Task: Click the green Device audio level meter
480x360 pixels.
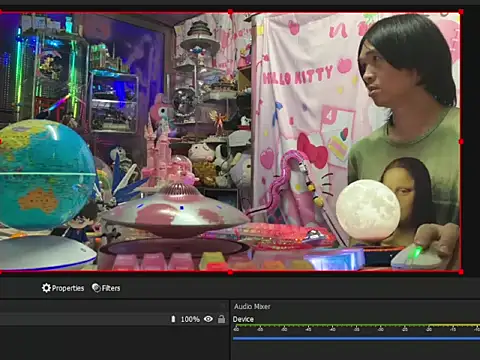Action: (356, 325)
